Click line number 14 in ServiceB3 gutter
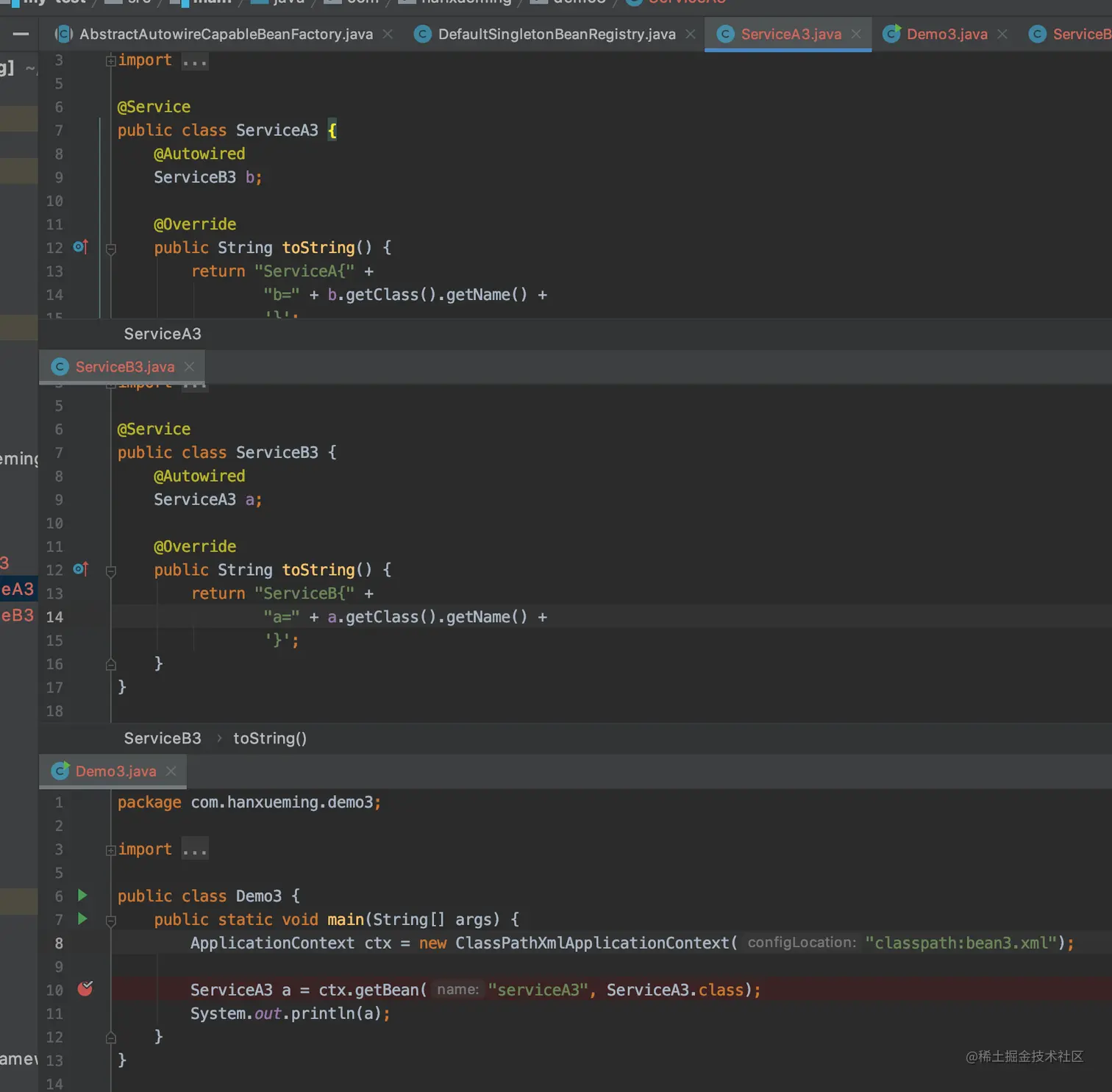This screenshot has height=1092, width=1112. [x=55, y=617]
